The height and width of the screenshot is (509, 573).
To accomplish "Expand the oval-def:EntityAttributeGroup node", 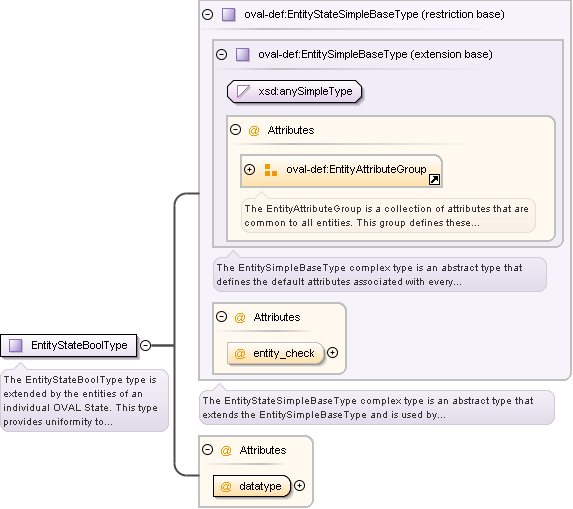I will [x=250, y=170].
